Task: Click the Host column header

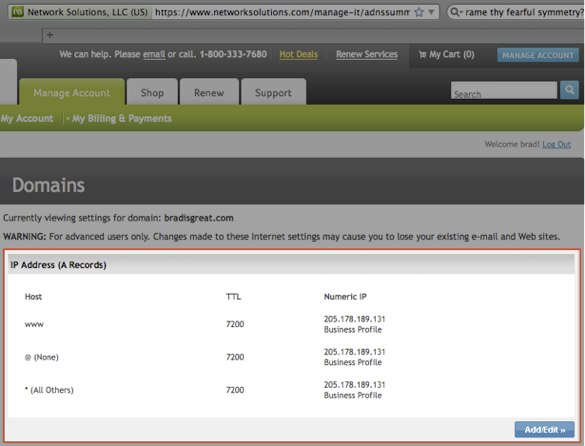Action: coord(33,297)
